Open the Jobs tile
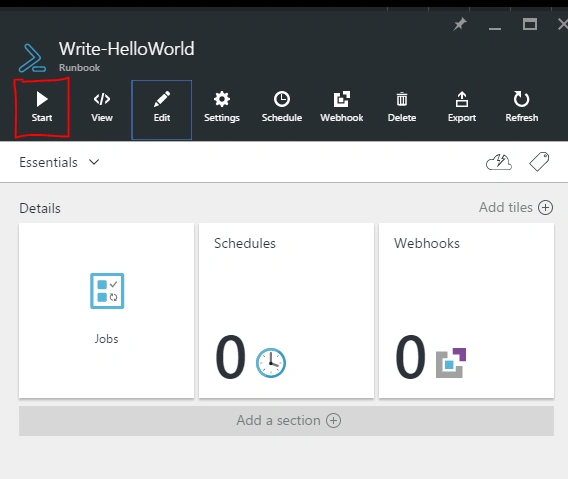568x479 pixels. coord(106,311)
